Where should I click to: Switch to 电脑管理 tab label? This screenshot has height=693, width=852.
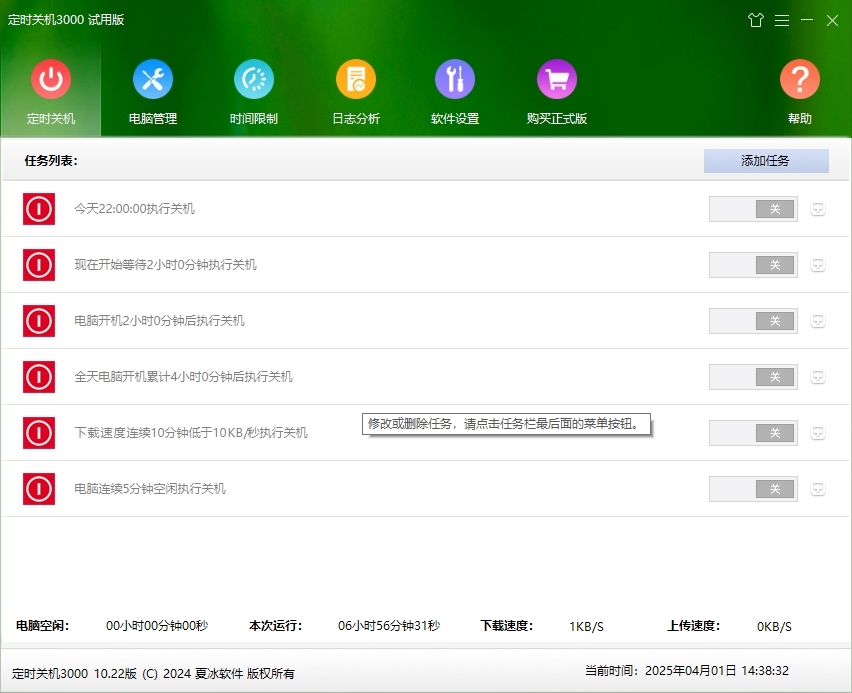point(153,118)
